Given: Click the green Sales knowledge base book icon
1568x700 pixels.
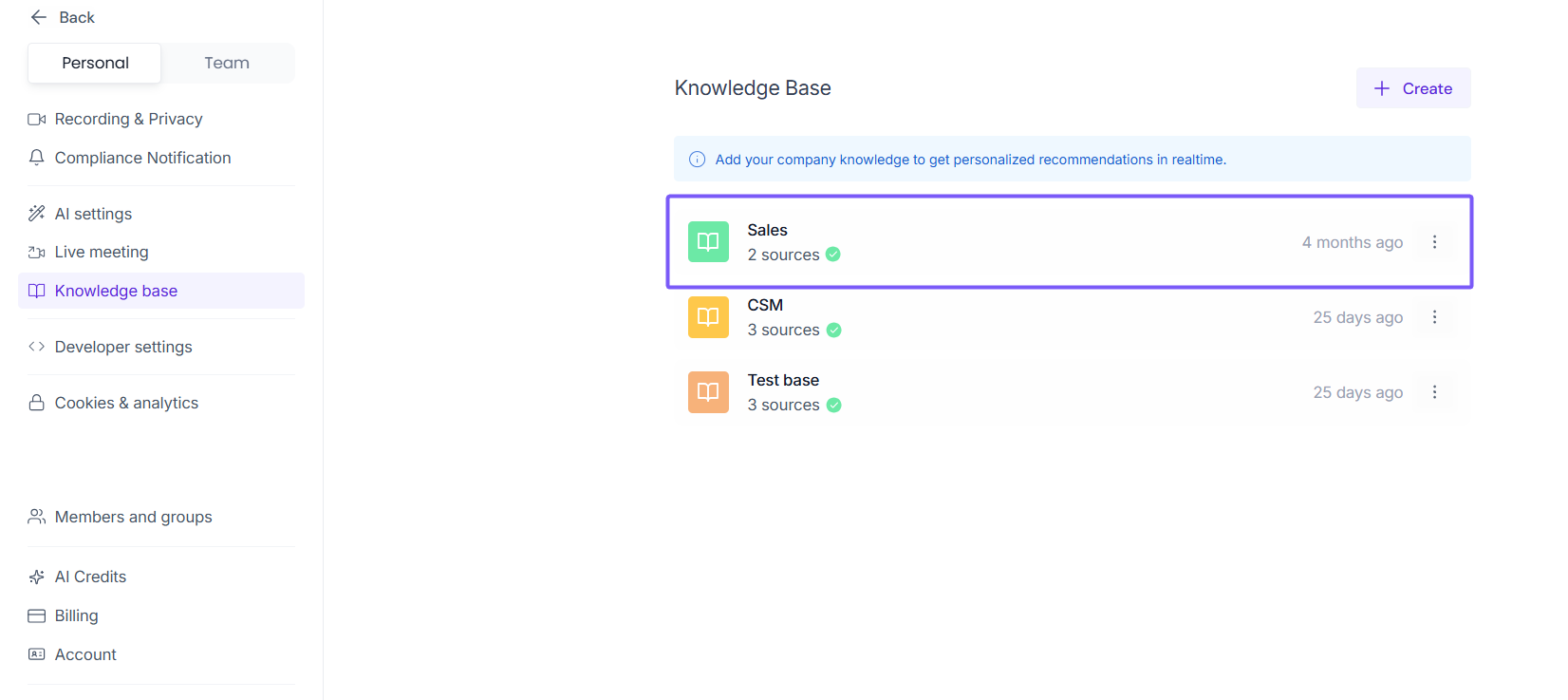Looking at the screenshot, I should click(708, 242).
